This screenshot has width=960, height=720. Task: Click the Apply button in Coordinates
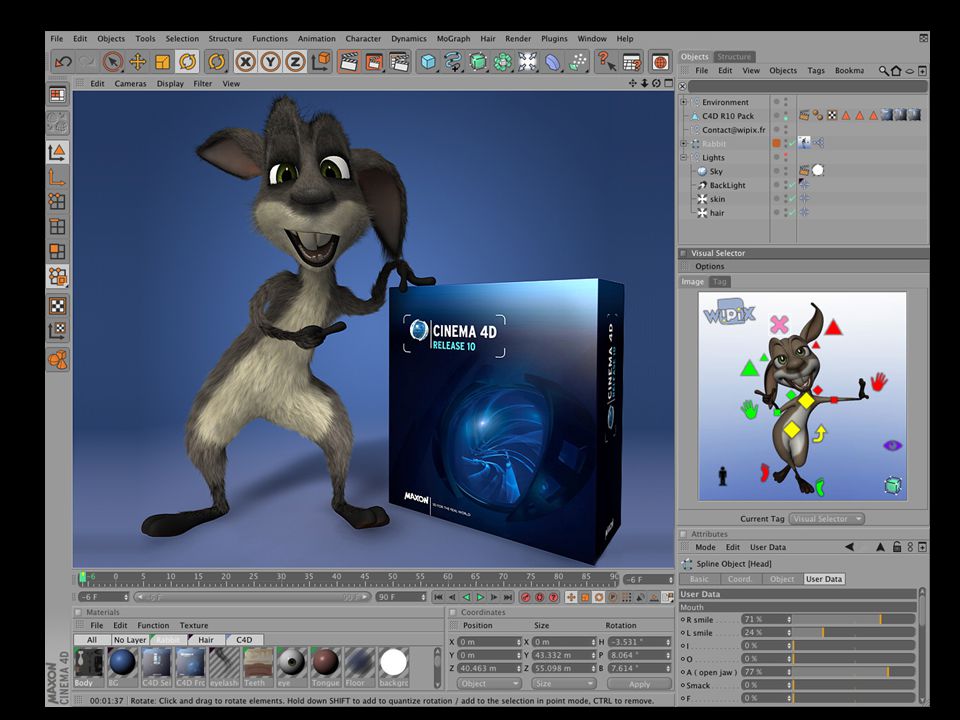pos(639,684)
